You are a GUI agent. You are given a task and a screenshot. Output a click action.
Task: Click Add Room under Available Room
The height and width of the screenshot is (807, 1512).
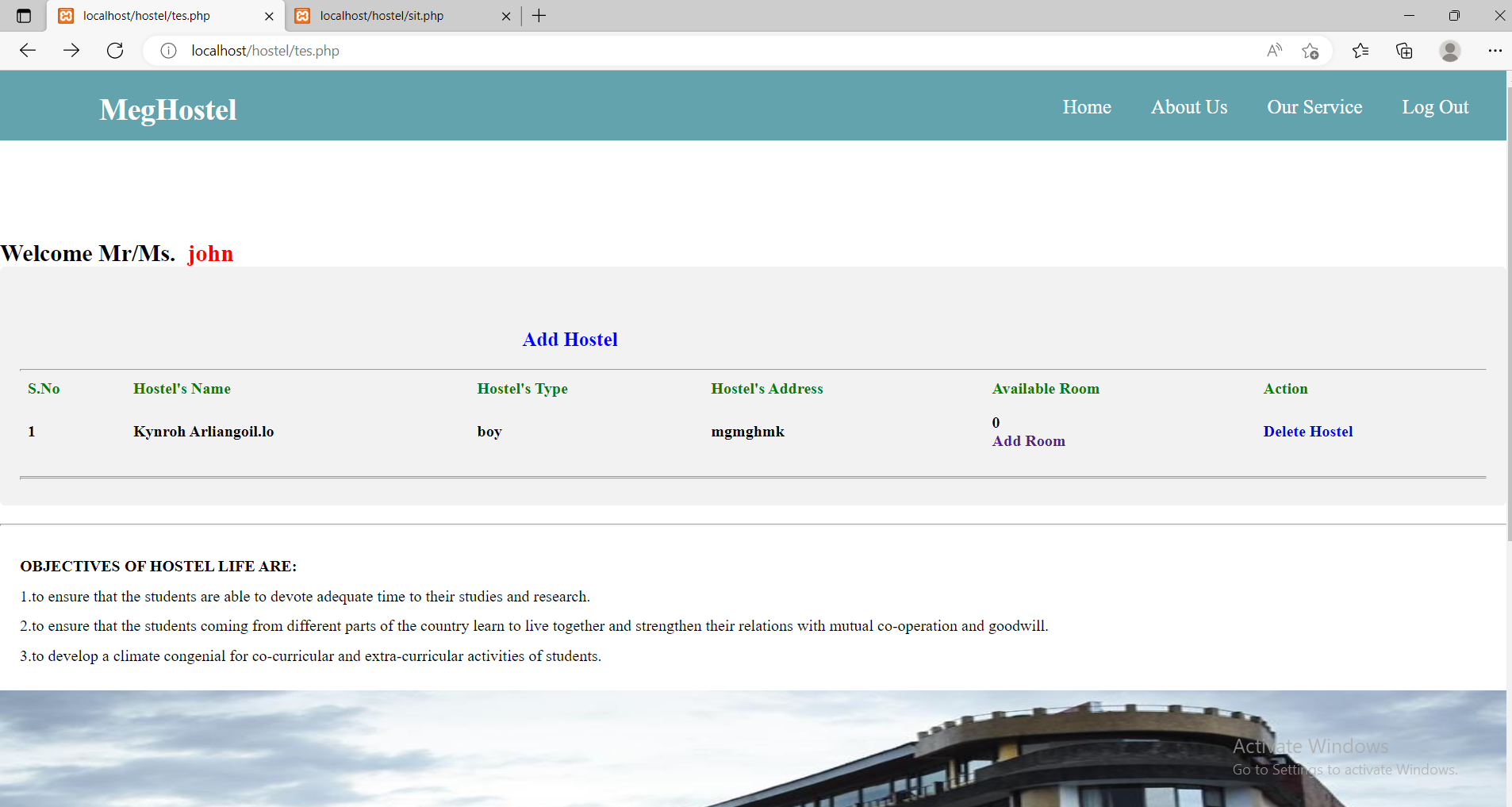point(1029,440)
